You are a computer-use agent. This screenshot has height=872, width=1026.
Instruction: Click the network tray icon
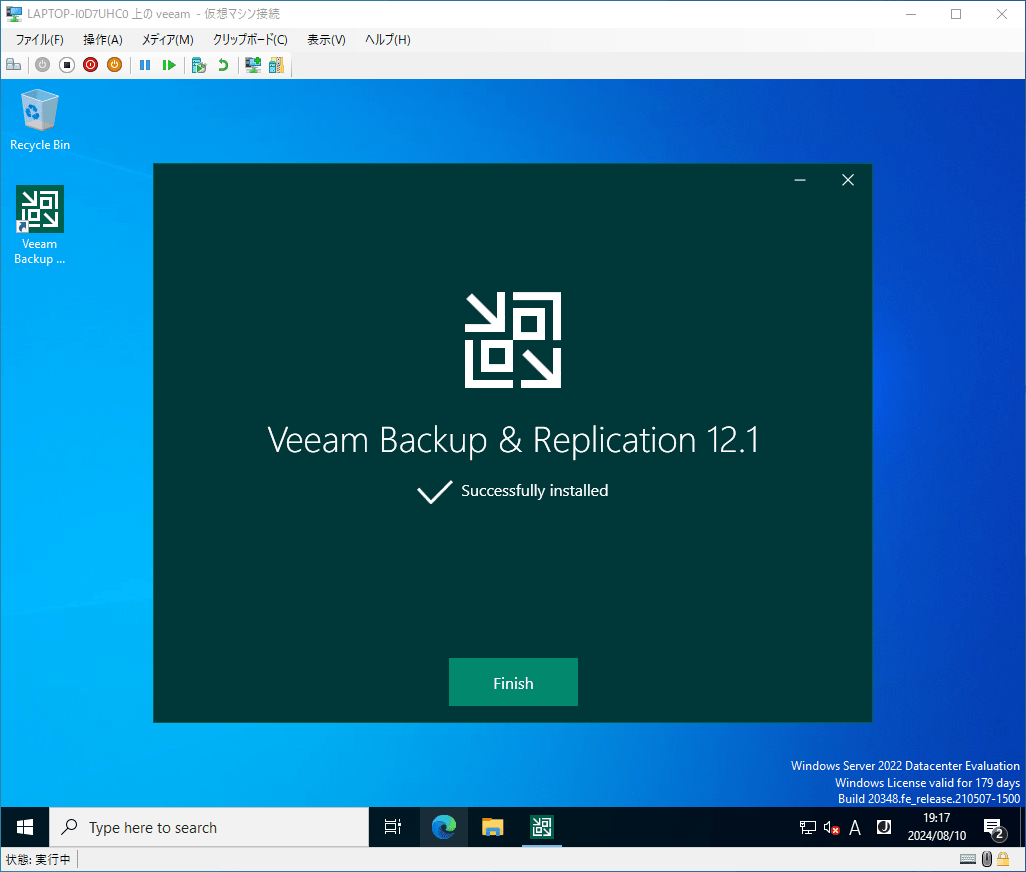(807, 828)
